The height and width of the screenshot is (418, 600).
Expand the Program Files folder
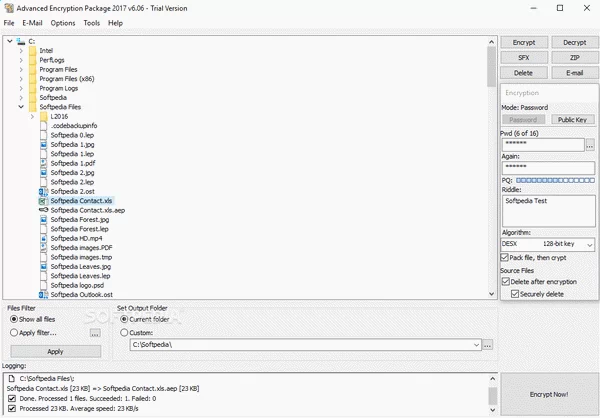(21, 68)
